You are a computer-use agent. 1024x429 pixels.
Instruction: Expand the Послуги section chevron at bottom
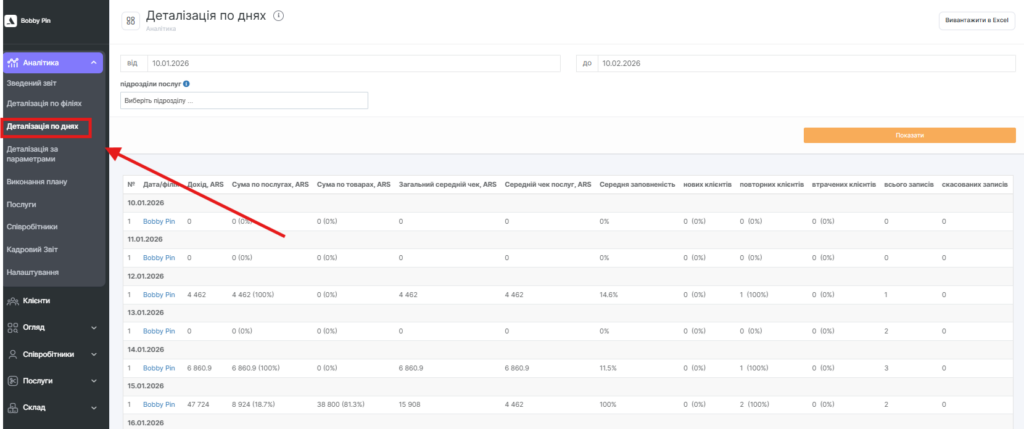tap(93, 381)
